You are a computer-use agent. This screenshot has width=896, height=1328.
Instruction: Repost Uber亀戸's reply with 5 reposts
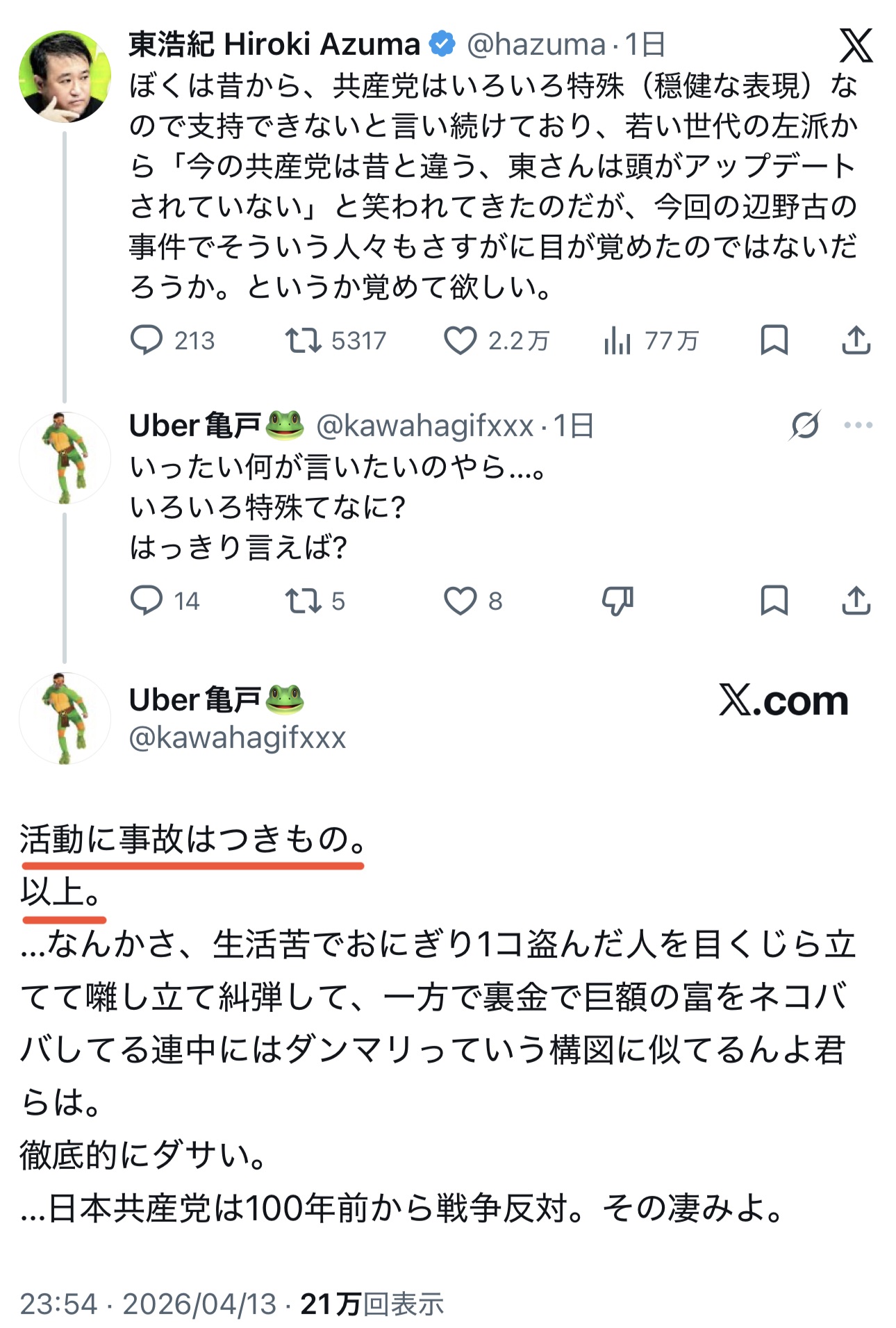coord(303,601)
